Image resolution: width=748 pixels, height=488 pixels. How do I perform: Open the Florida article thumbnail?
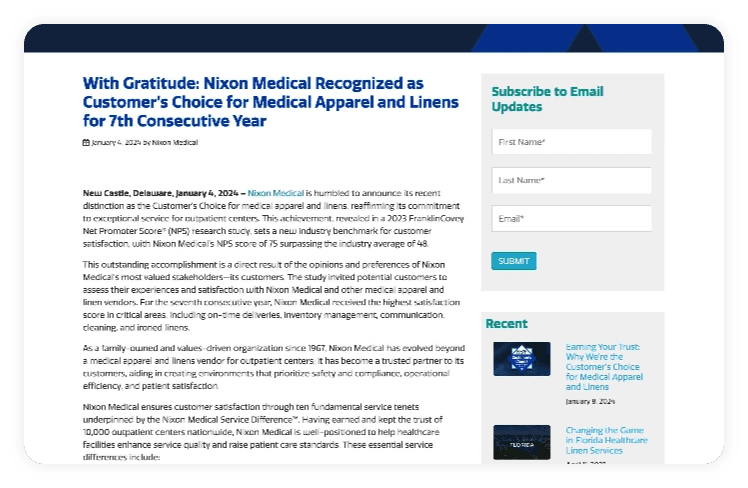pos(522,442)
